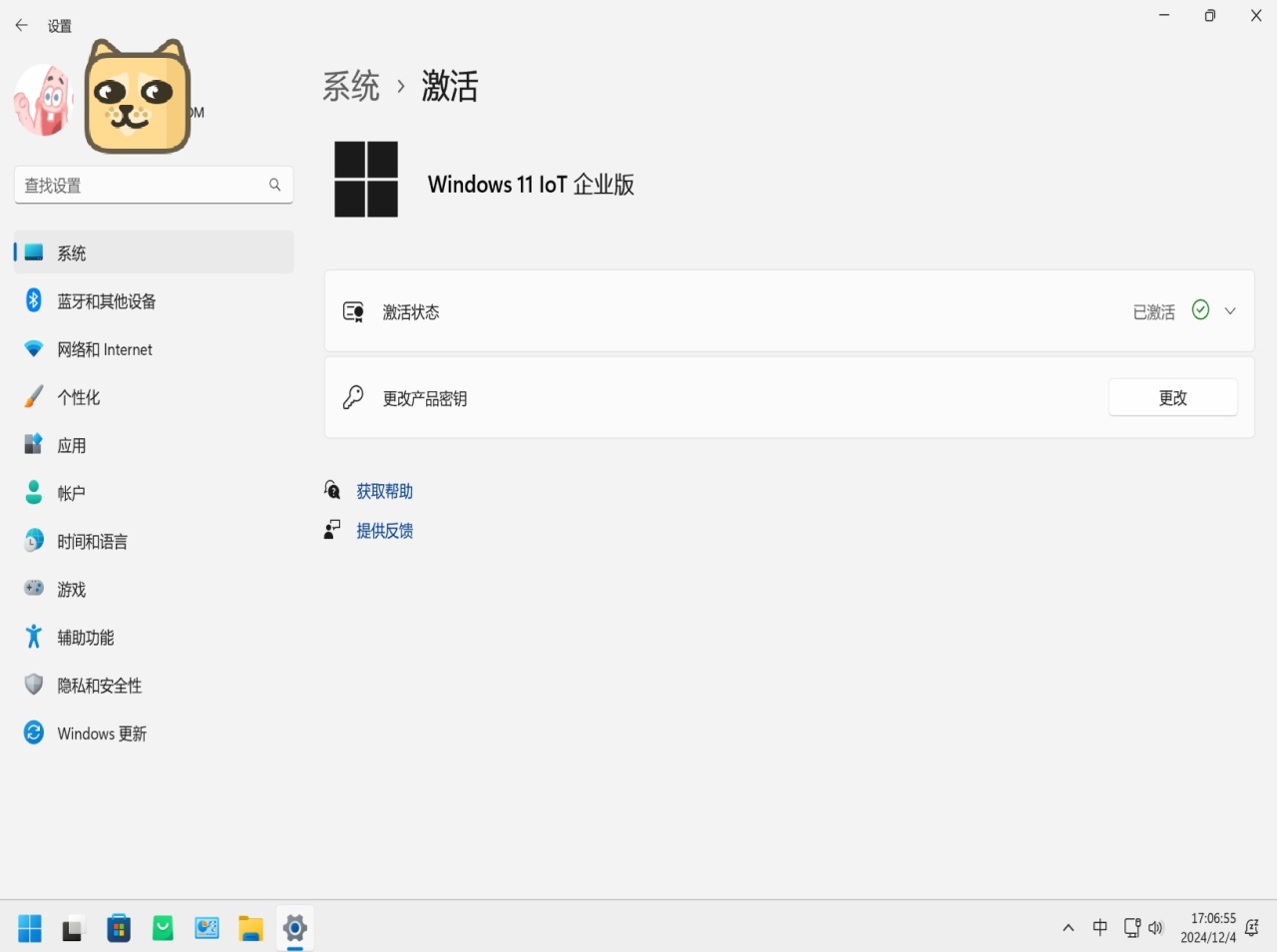This screenshot has height=952, width=1277.
Task: Click the 更改 product key button
Action: coord(1173,397)
